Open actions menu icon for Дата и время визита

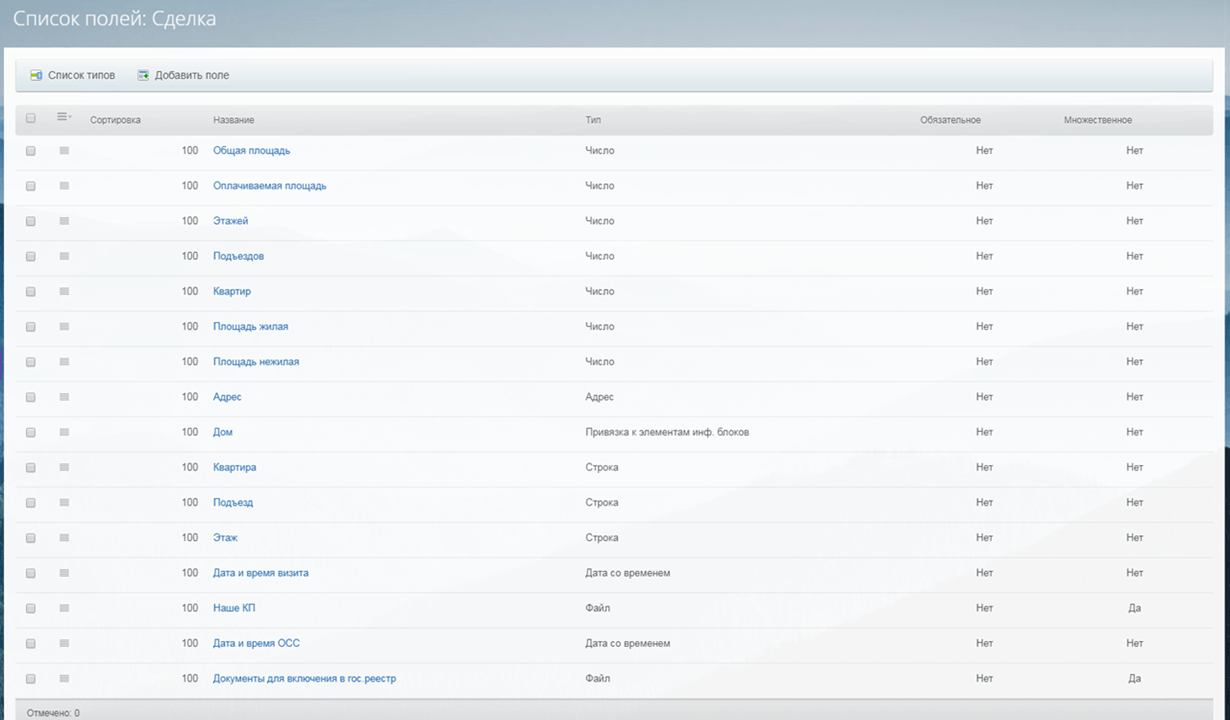[64, 572]
